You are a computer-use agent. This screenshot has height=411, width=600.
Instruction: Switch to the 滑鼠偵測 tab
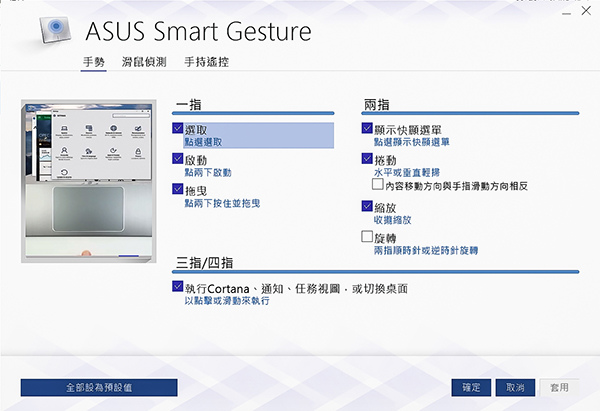click(144, 62)
